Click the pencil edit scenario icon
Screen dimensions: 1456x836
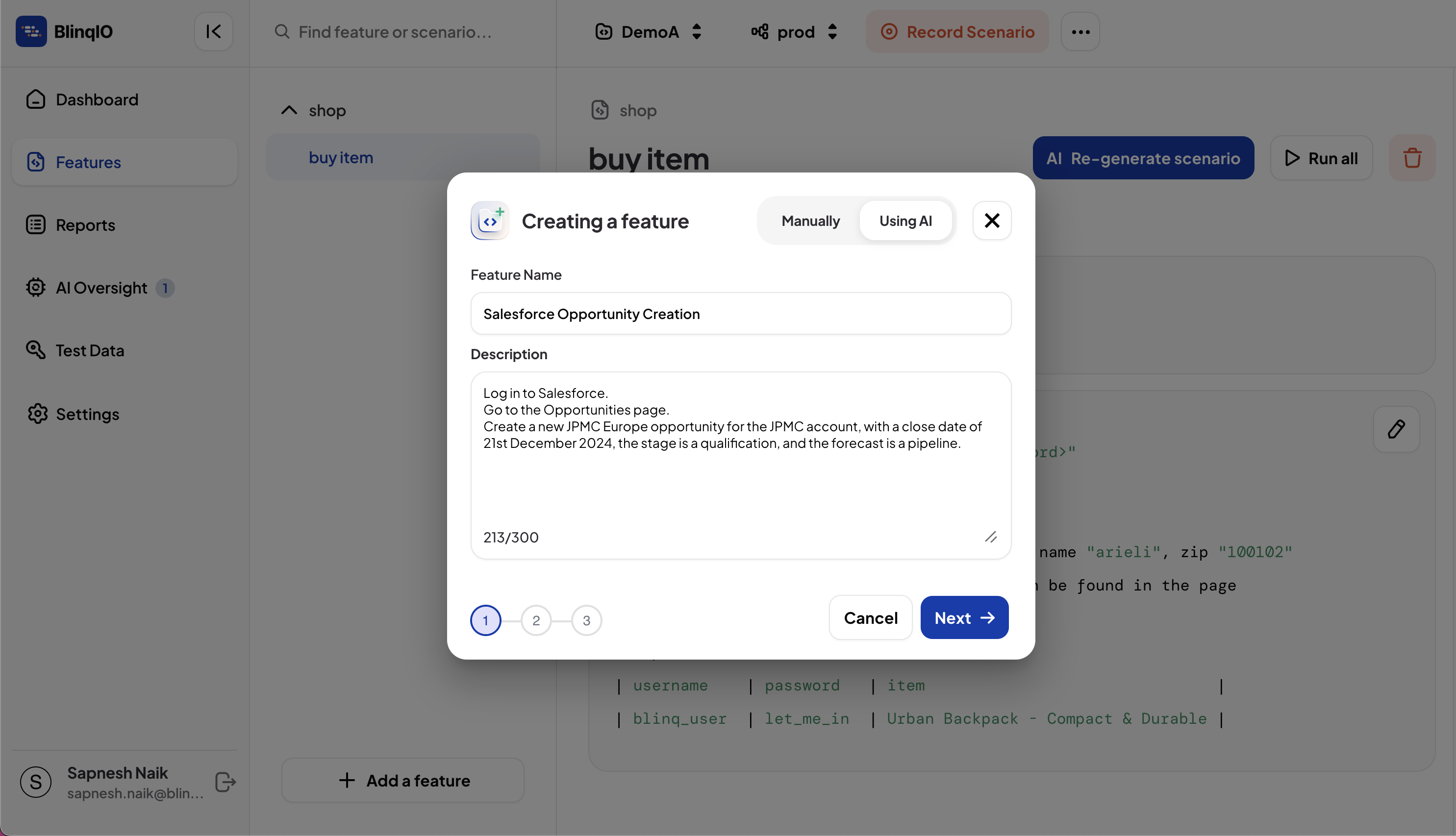(x=1396, y=429)
